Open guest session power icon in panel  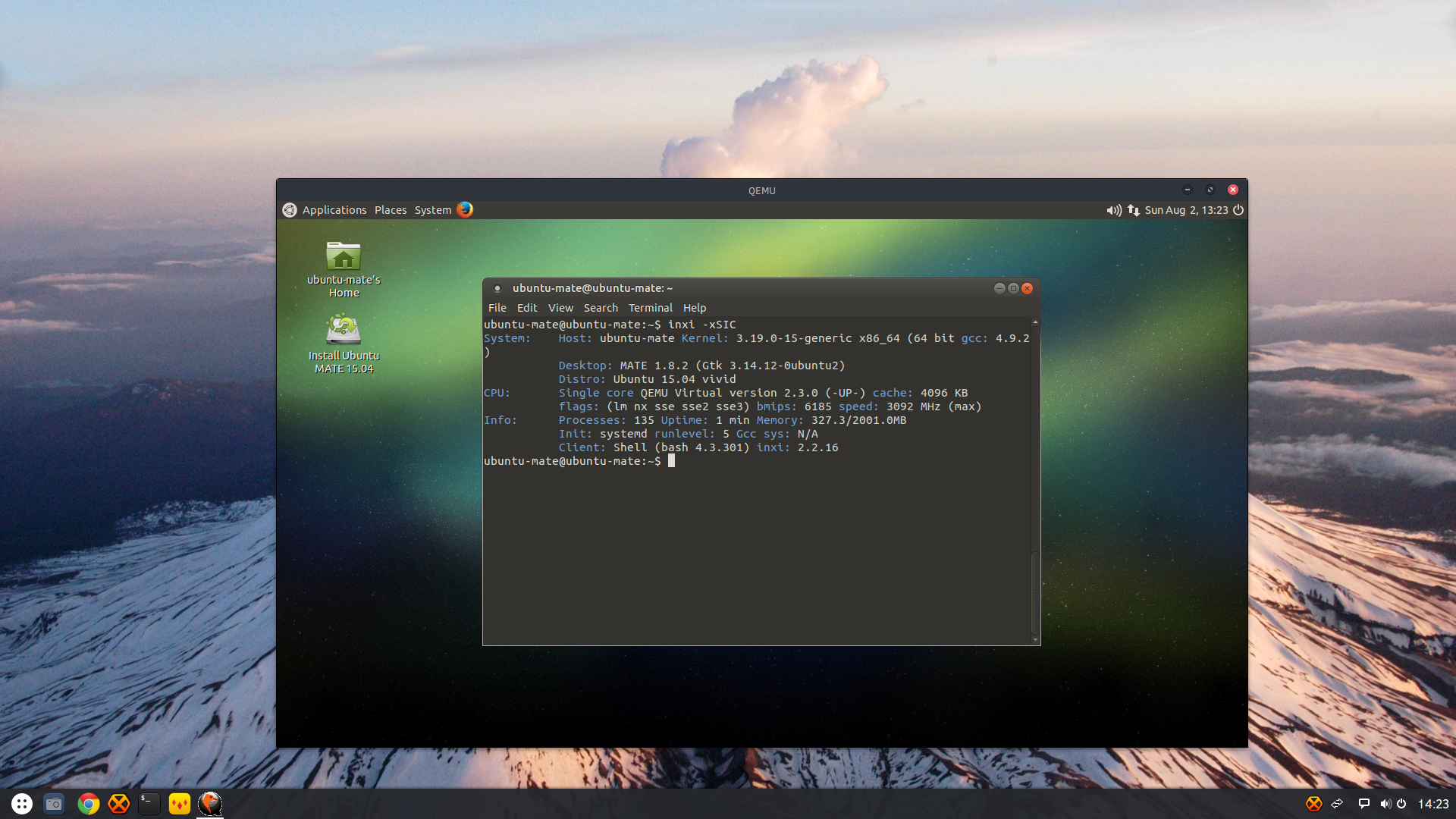pyautogui.click(x=1238, y=210)
